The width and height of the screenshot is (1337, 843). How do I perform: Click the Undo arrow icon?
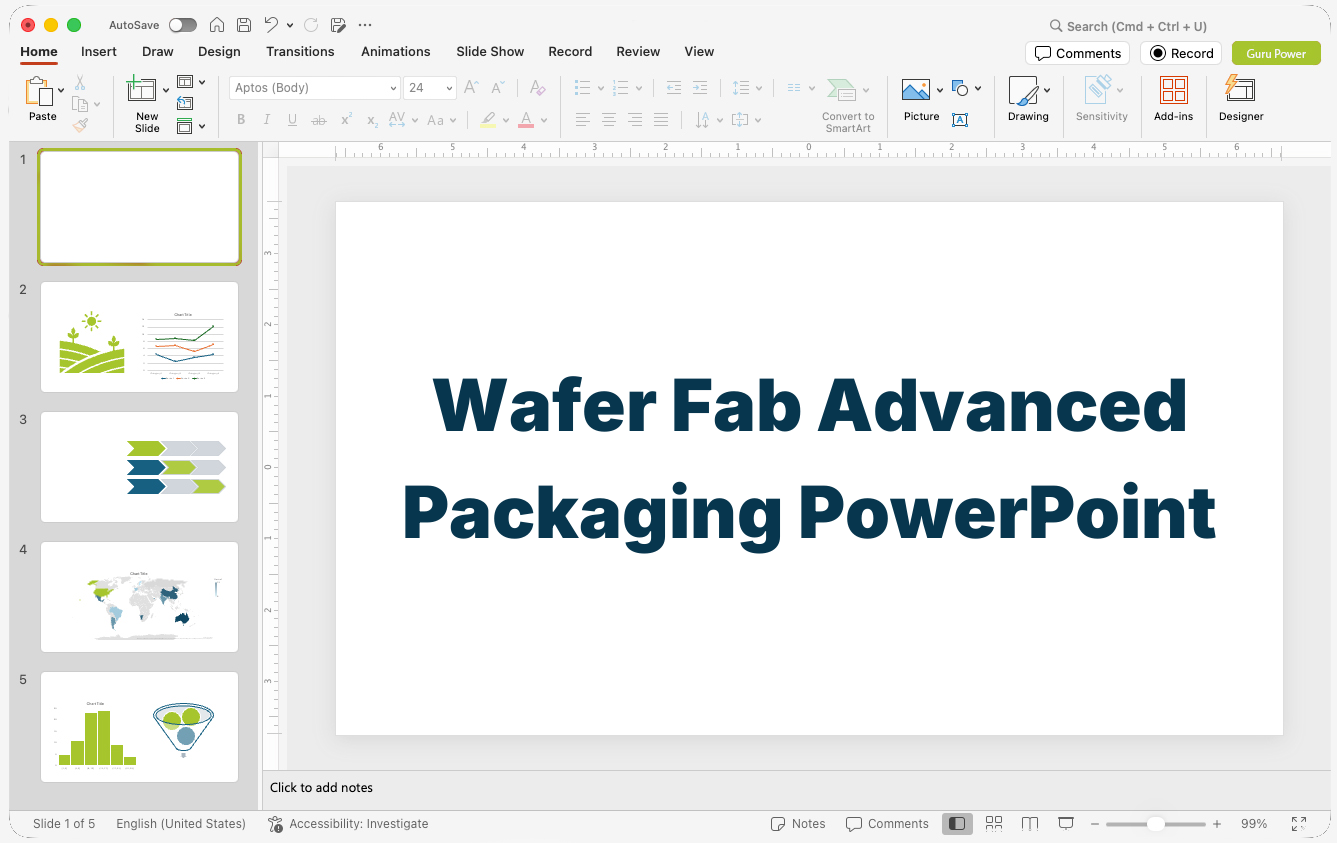click(x=271, y=25)
